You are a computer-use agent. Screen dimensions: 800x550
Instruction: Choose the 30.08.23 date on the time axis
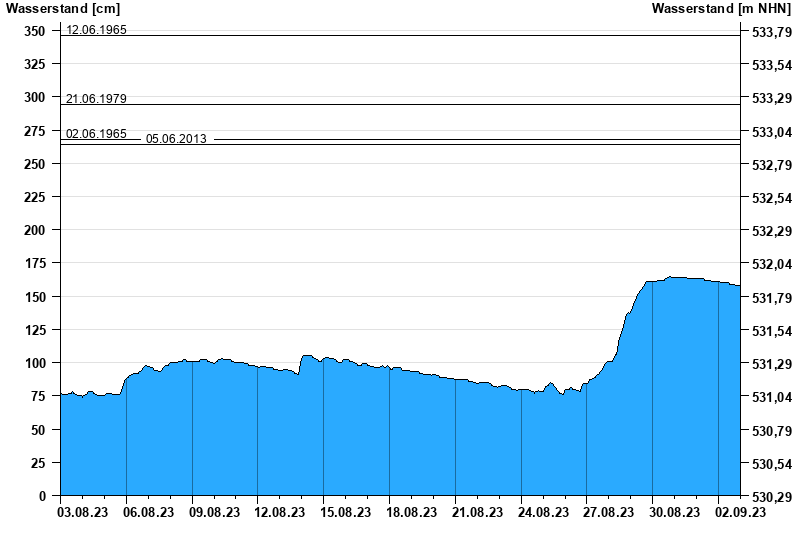(674, 512)
